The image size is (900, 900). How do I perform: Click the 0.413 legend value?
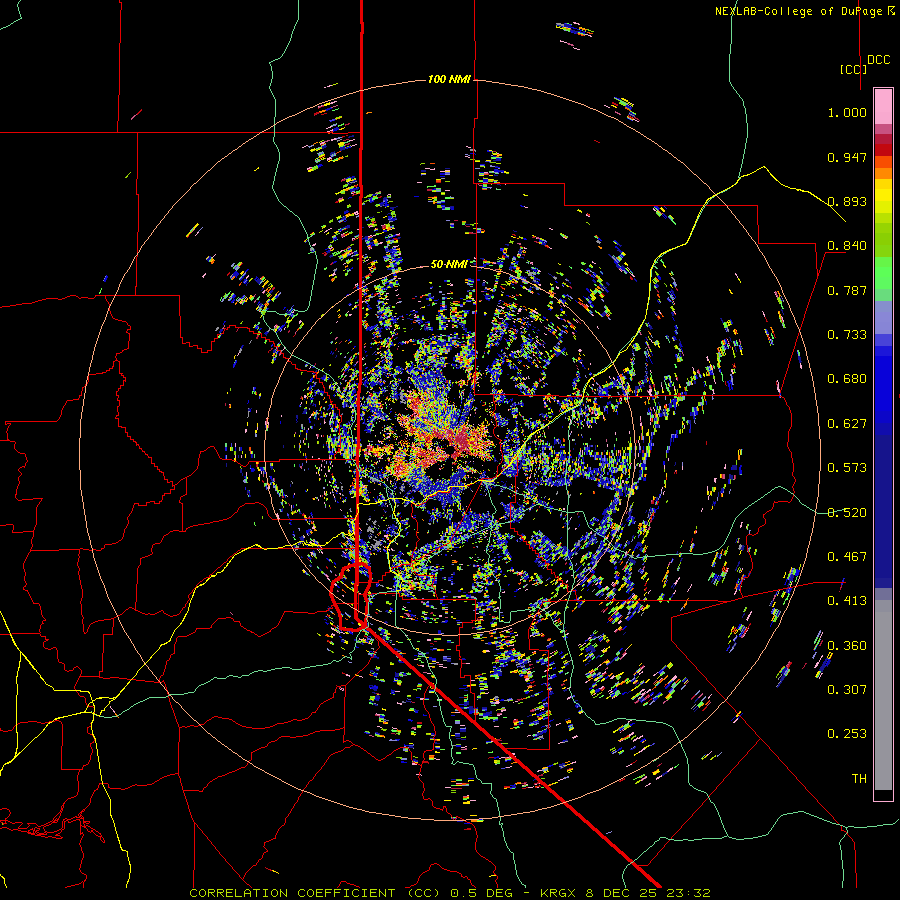click(847, 601)
